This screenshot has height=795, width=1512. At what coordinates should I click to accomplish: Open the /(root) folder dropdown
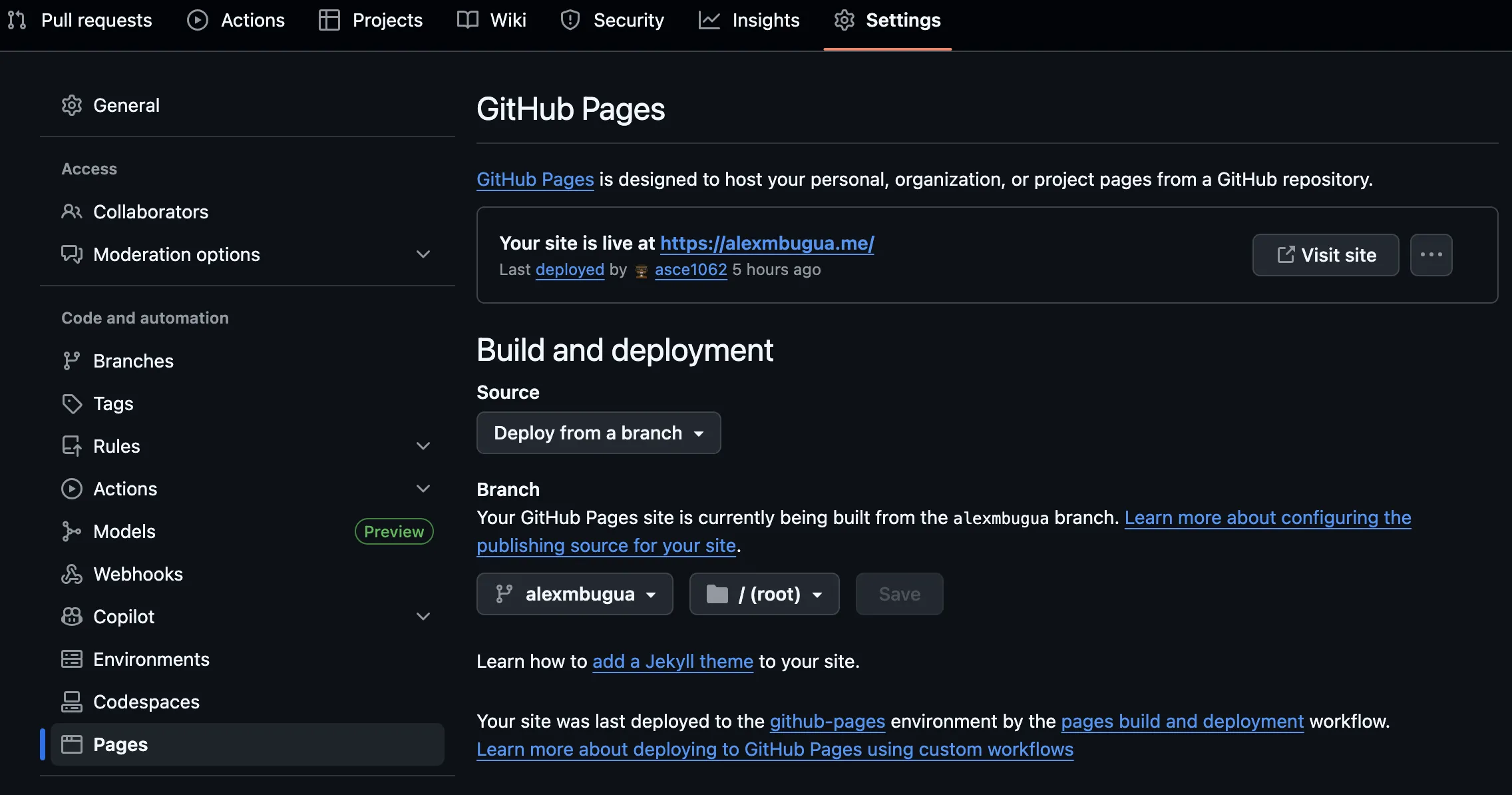coord(764,594)
